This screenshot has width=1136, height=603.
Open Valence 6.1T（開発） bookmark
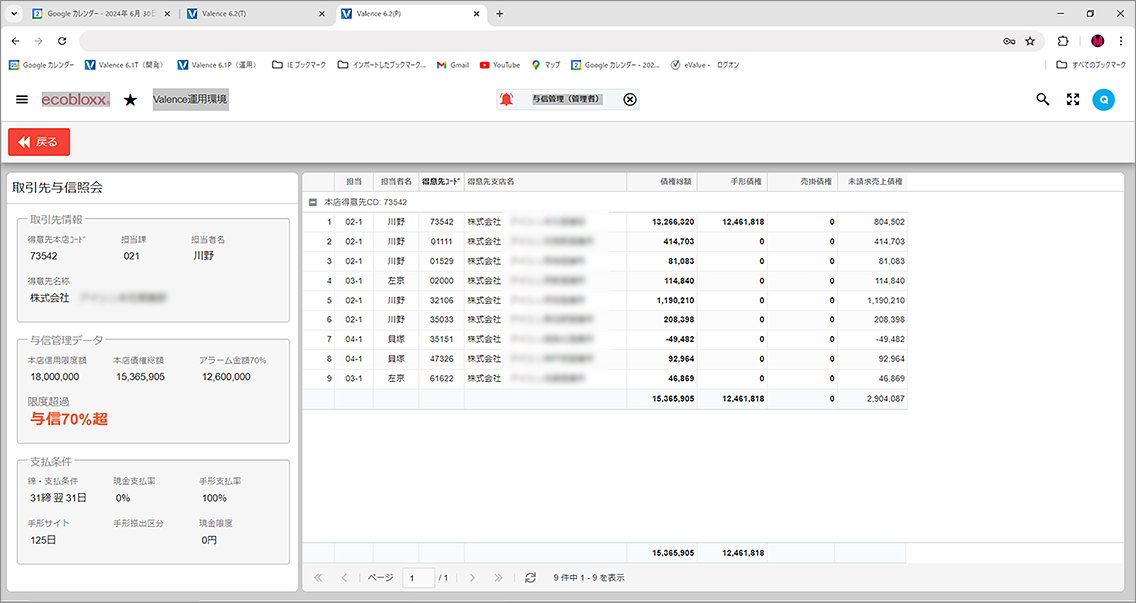[124, 65]
